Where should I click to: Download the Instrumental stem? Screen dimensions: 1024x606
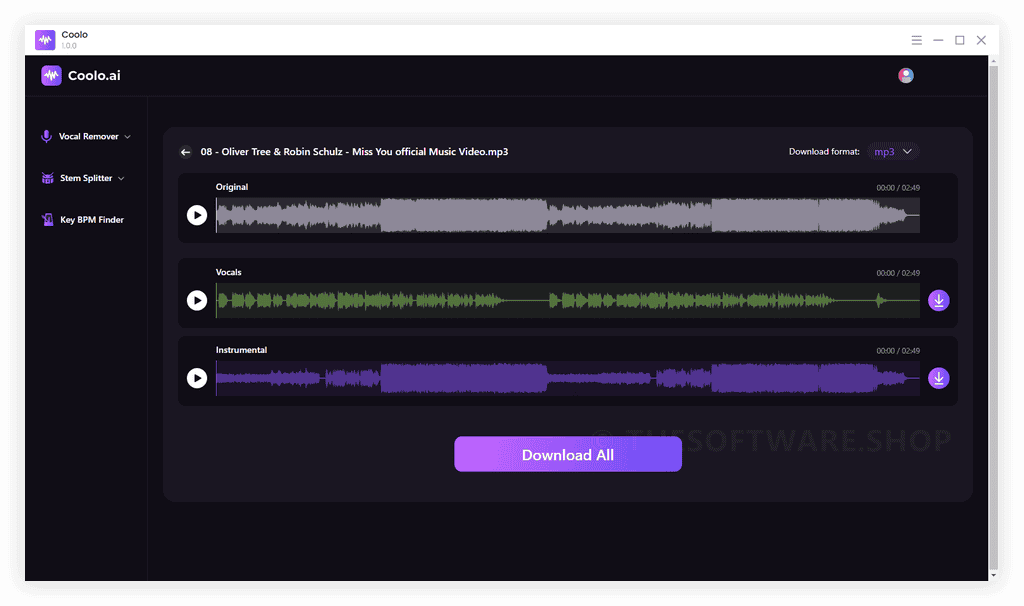[x=938, y=378]
